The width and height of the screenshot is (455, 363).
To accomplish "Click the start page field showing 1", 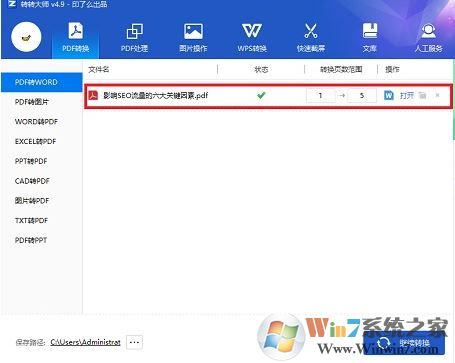I will pos(320,96).
